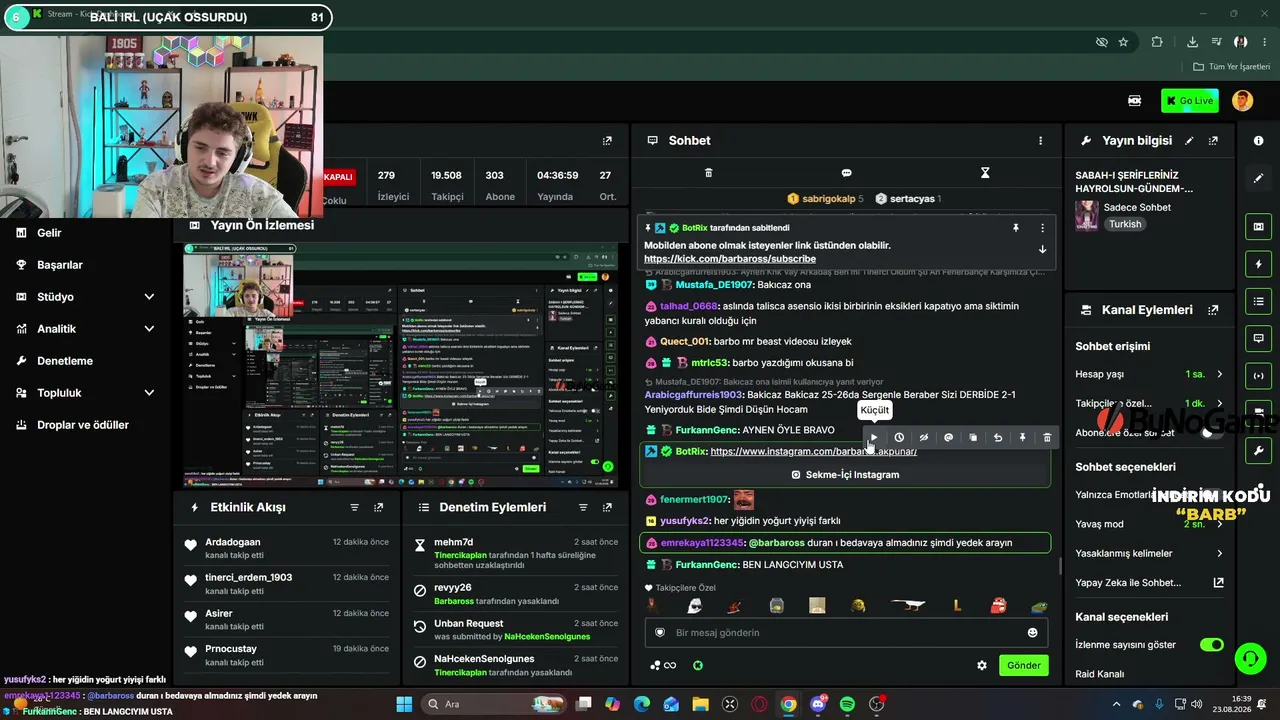Expand pinned message with down arrow
The width and height of the screenshot is (1280, 720).
click(1042, 249)
